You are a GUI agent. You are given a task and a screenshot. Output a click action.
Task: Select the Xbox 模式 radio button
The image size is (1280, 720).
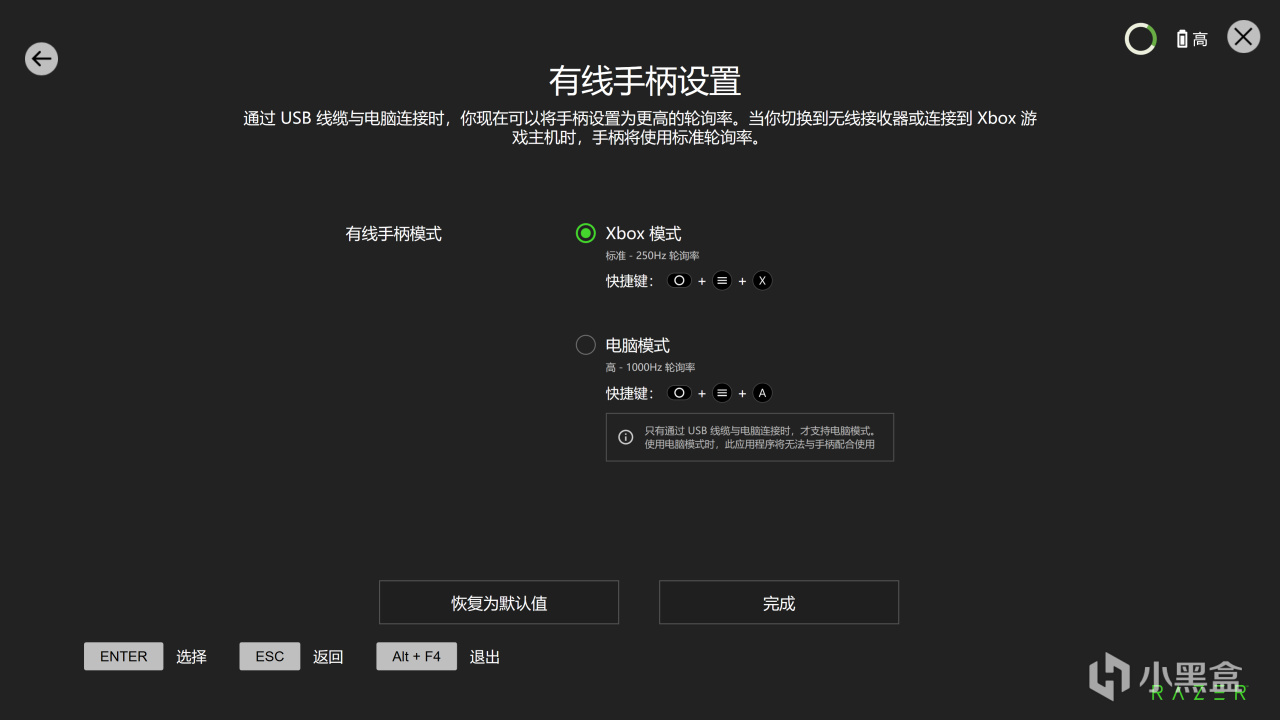pos(586,233)
